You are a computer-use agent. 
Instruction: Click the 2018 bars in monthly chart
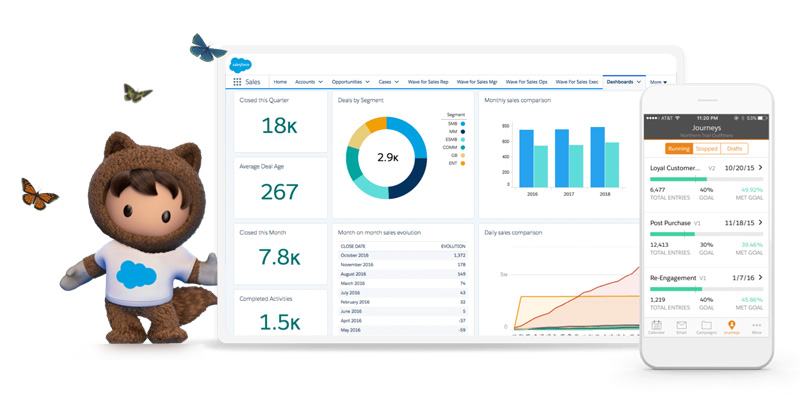[x=605, y=157]
